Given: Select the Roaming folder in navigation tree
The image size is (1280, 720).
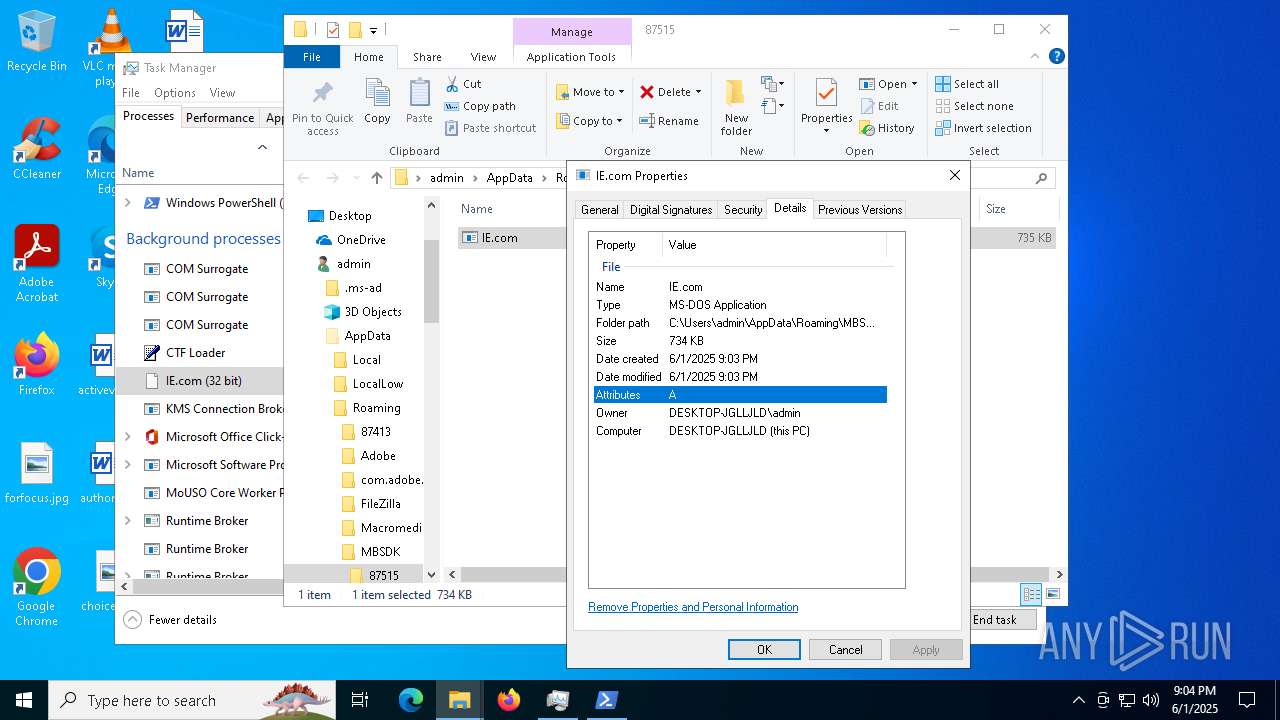Looking at the screenshot, I should [376, 408].
